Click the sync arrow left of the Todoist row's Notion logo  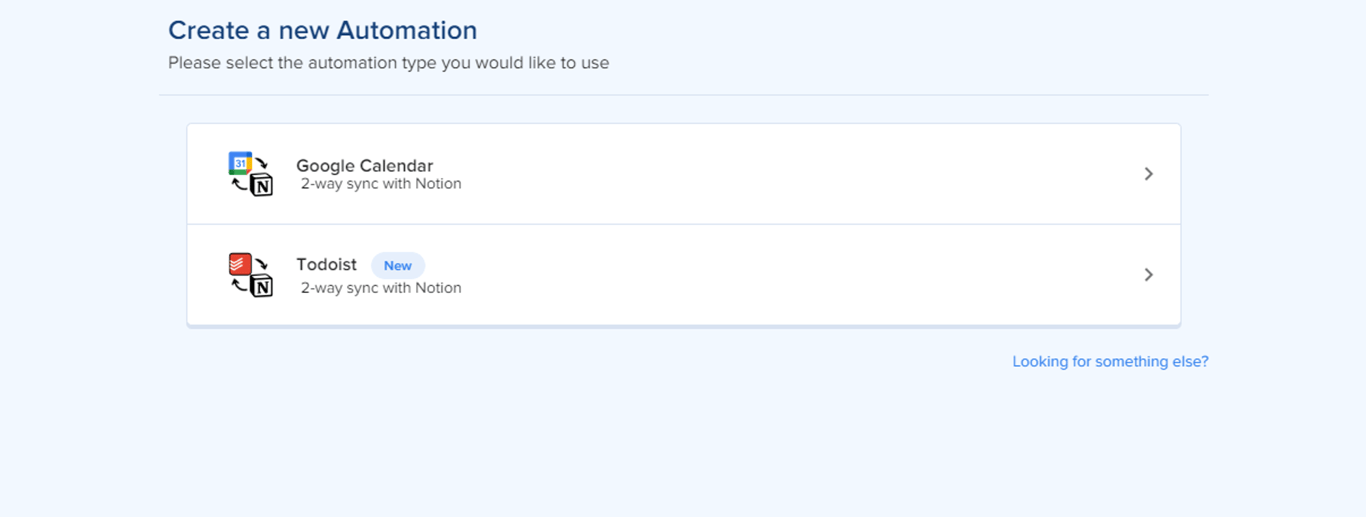(239, 287)
